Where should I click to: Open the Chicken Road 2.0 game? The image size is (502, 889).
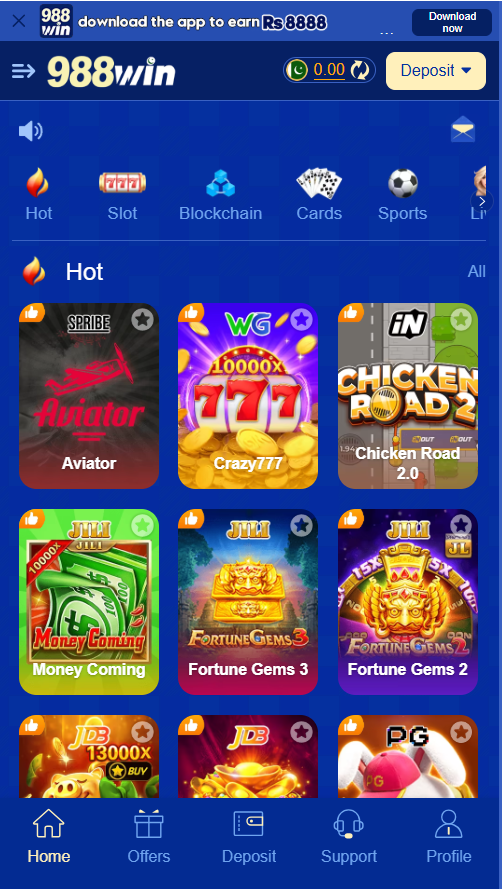click(408, 396)
